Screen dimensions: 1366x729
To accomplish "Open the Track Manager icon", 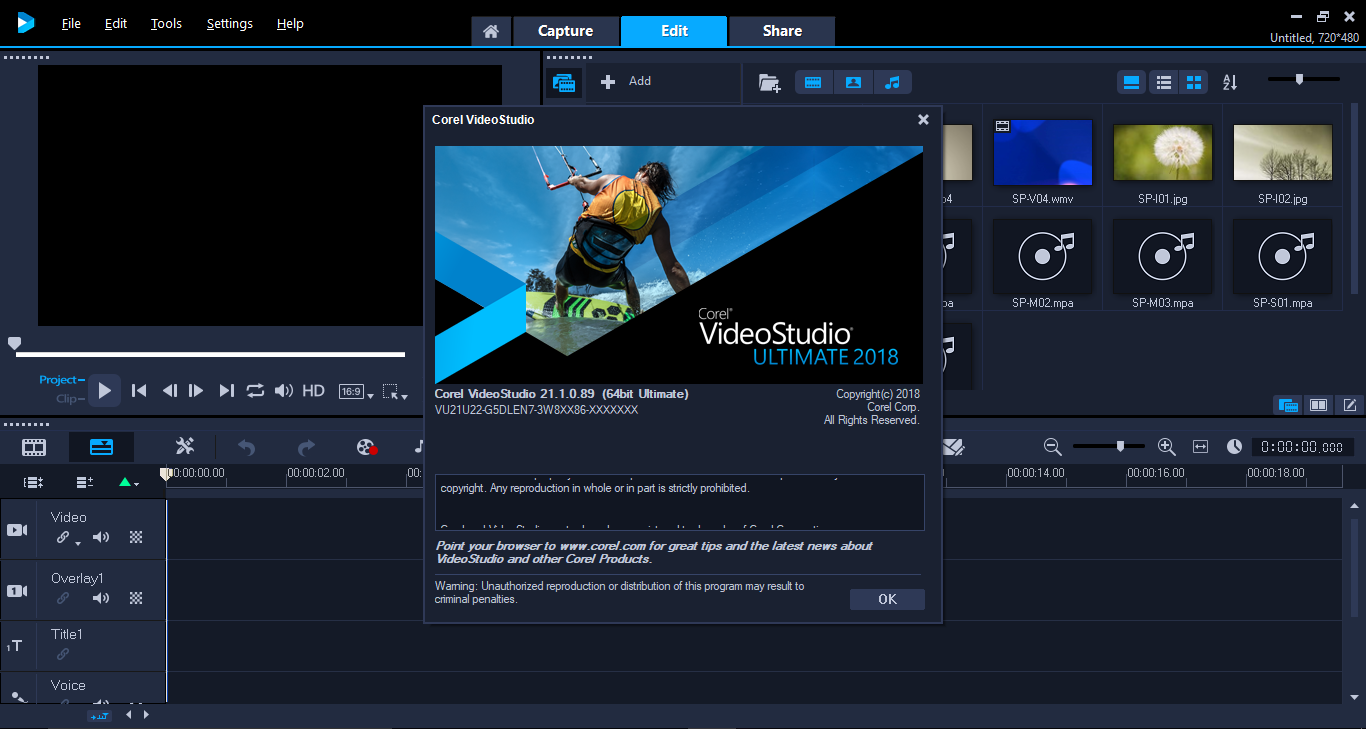I will click(x=85, y=482).
